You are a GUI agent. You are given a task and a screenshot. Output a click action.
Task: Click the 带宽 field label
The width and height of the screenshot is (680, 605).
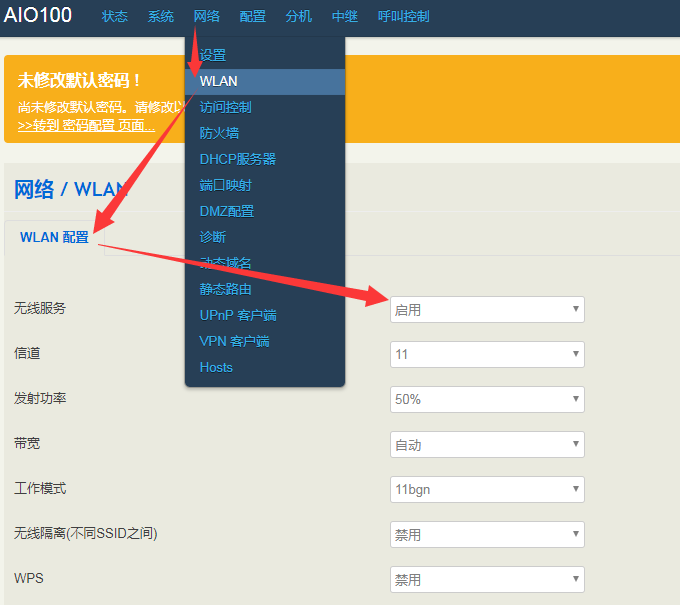[27, 443]
